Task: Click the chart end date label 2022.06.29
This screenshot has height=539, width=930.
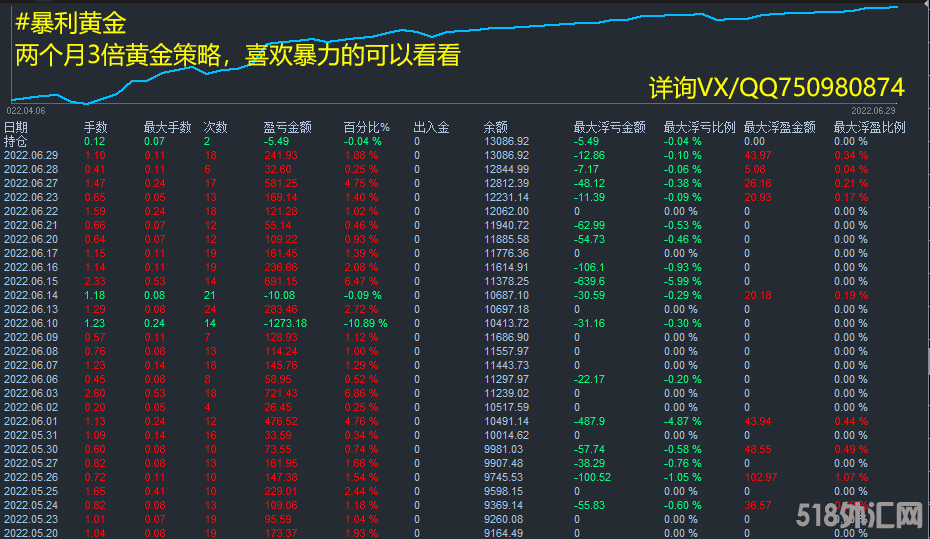Action: tap(873, 111)
